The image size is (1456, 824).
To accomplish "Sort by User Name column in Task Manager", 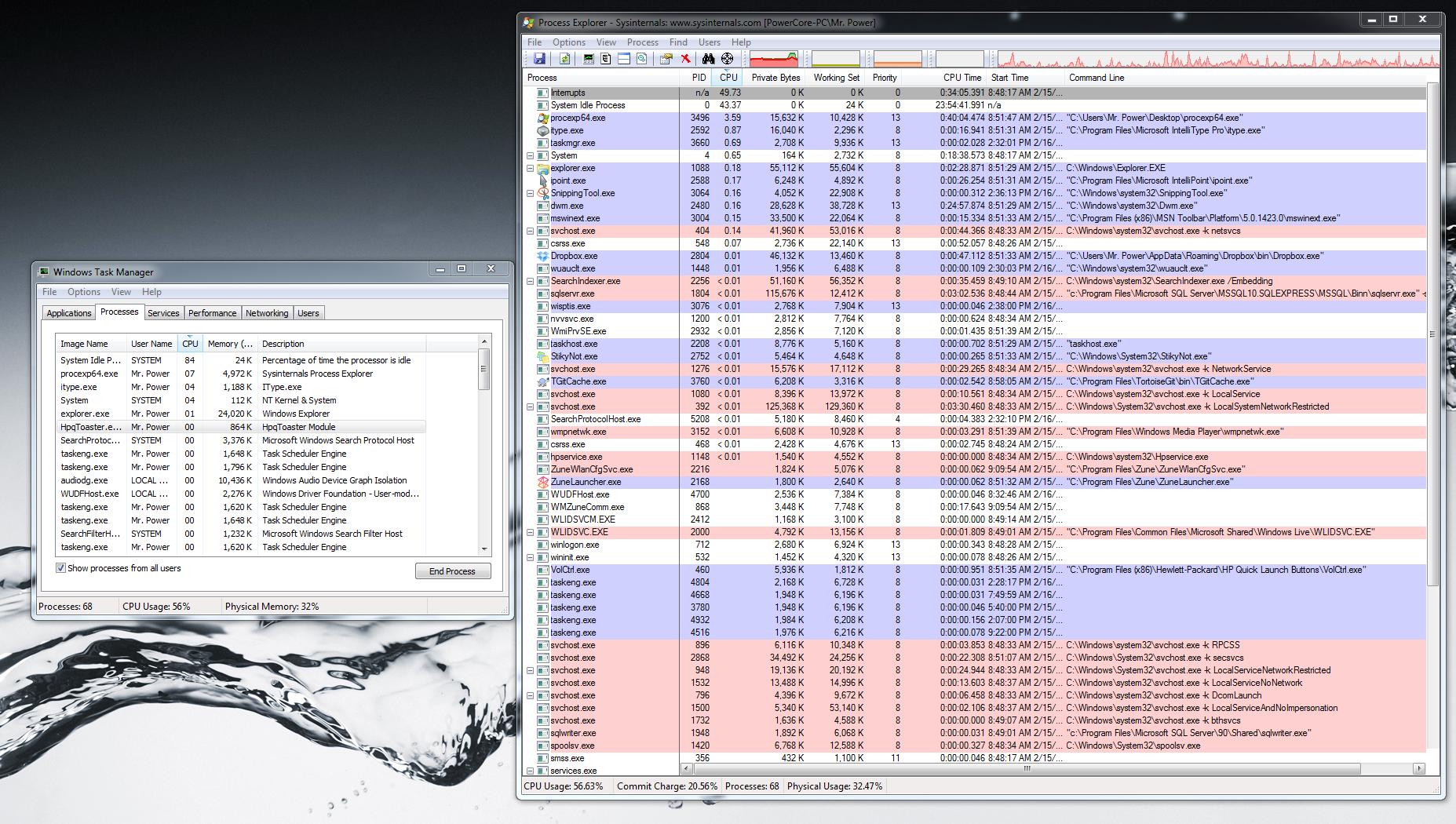I will point(151,344).
